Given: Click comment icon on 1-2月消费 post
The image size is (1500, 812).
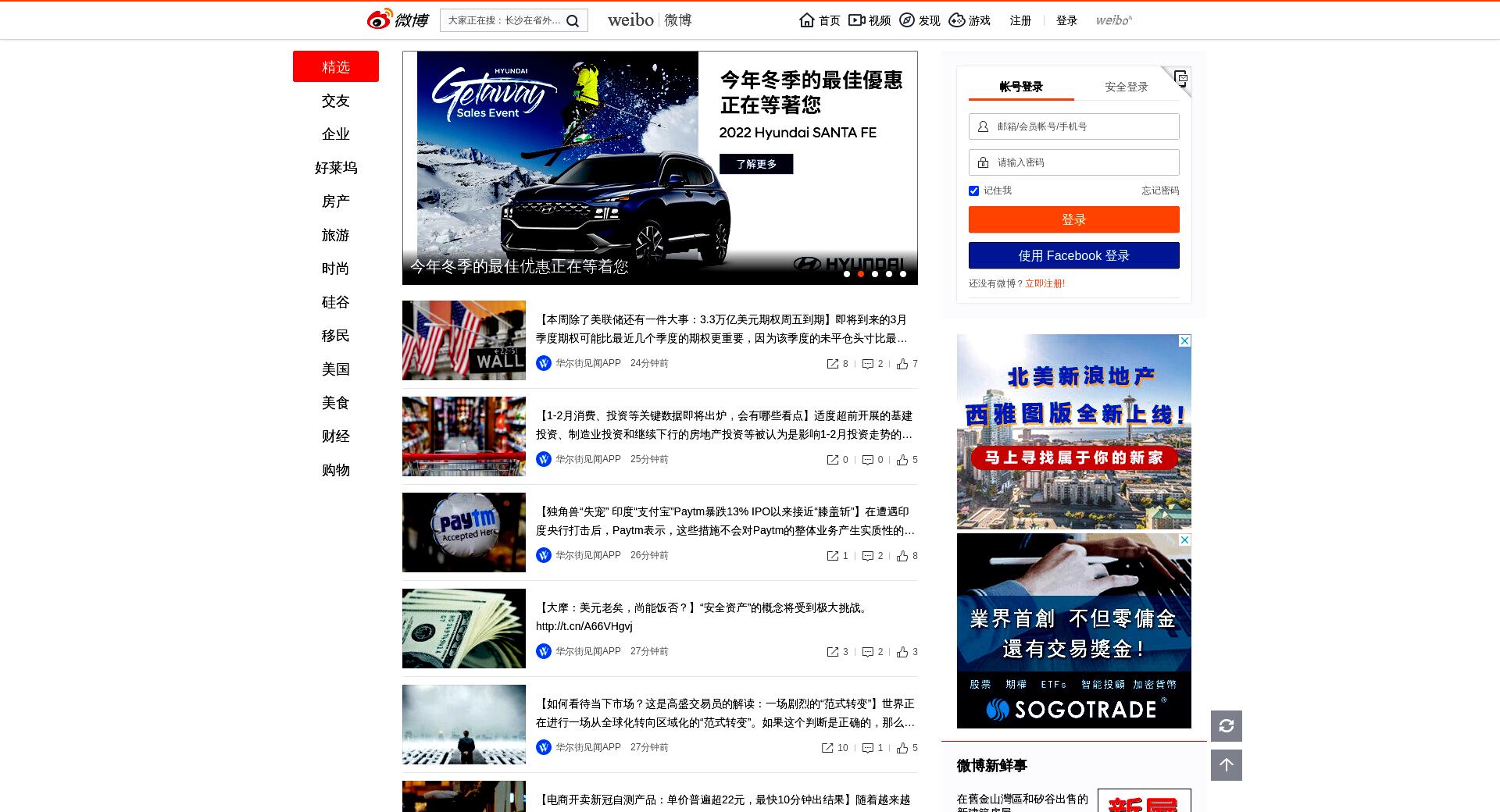Looking at the screenshot, I should (x=867, y=460).
